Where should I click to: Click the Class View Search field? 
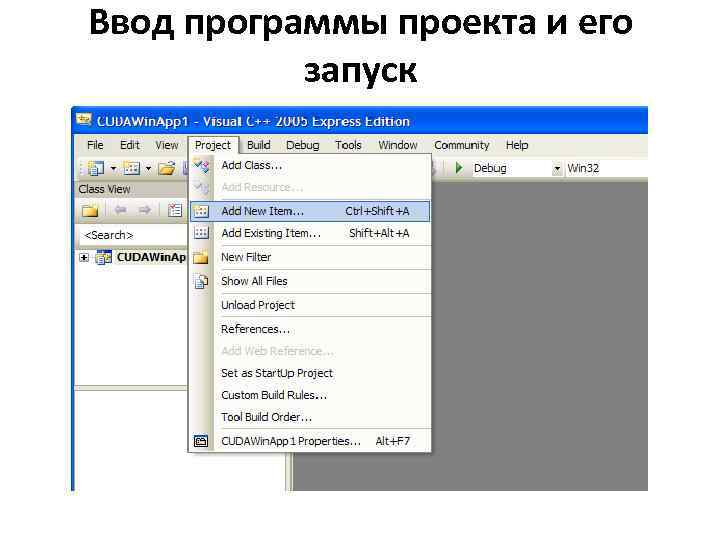(x=133, y=235)
